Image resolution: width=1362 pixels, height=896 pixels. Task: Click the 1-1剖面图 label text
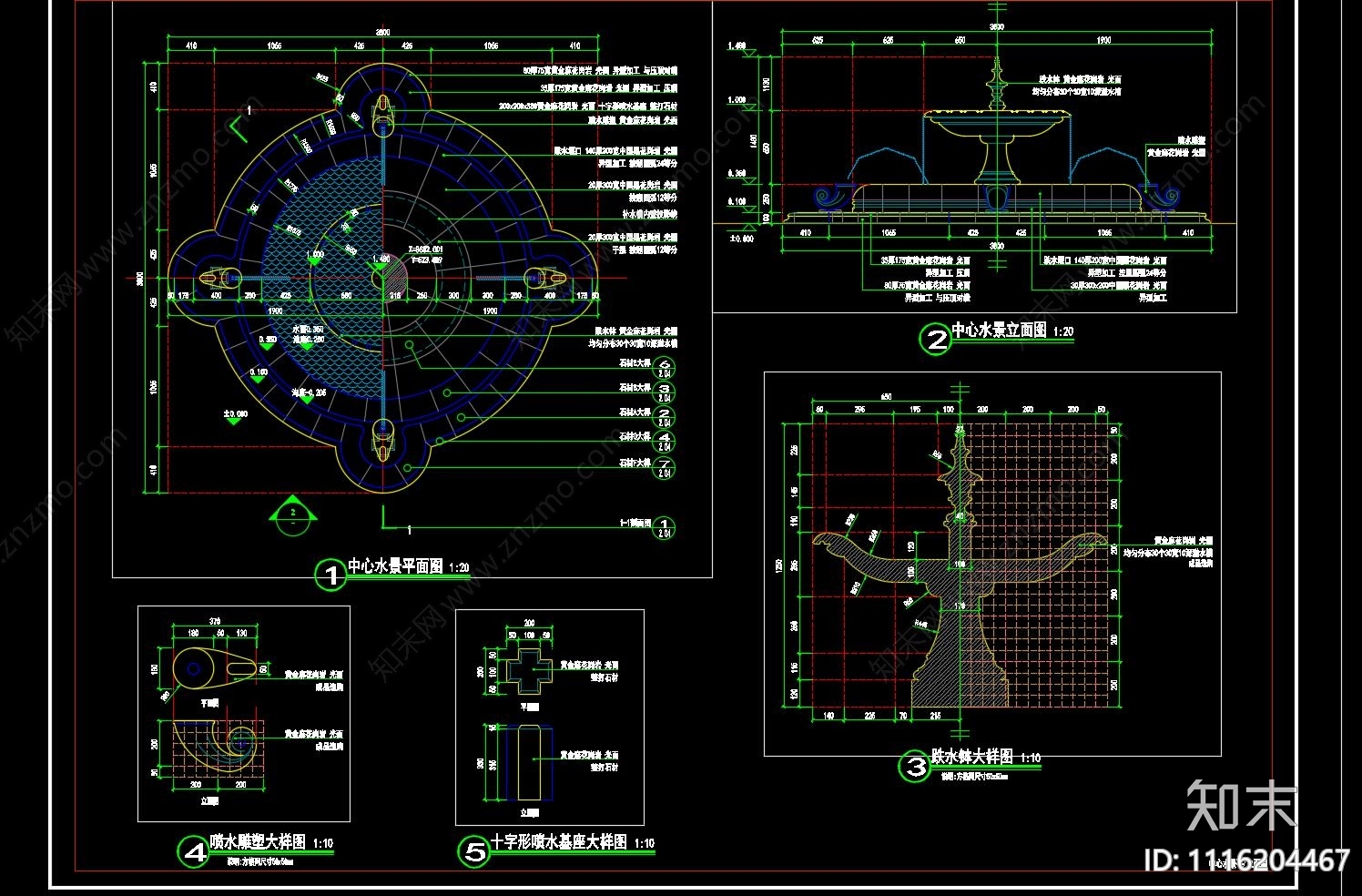coord(635,523)
